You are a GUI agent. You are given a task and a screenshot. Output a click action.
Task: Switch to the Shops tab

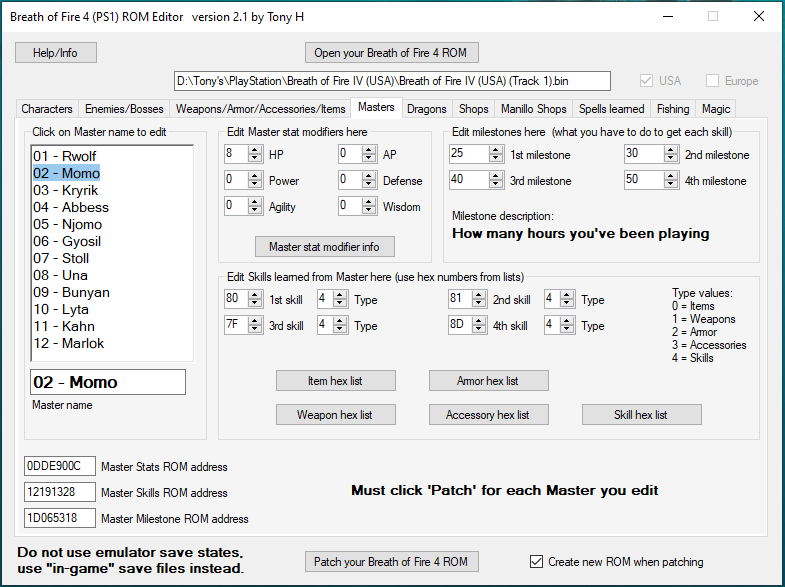pos(473,109)
